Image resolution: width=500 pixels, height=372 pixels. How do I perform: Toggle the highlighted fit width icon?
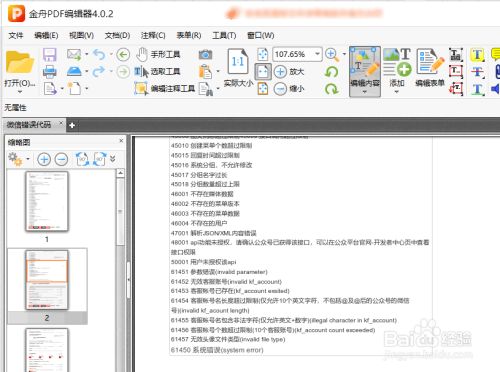click(263, 71)
